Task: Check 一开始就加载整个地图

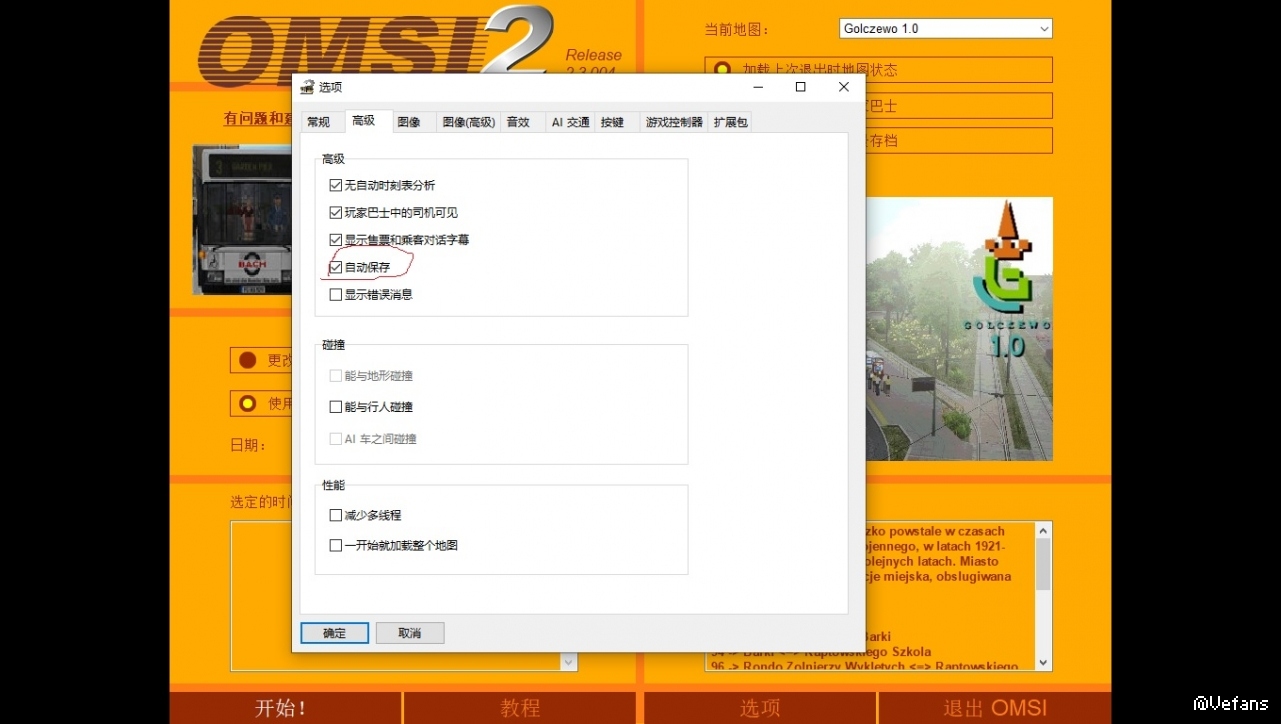Action: click(336, 545)
